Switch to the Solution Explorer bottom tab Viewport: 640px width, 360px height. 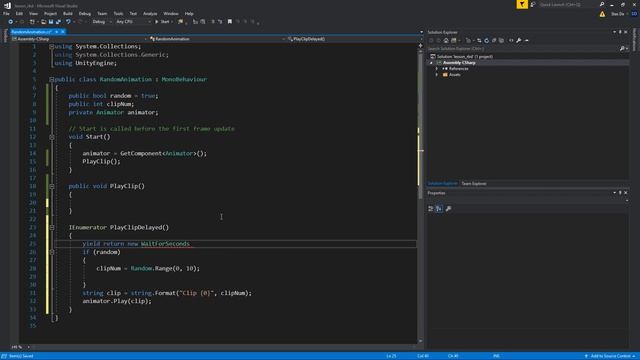pyautogui.click(x=442, y=184)
